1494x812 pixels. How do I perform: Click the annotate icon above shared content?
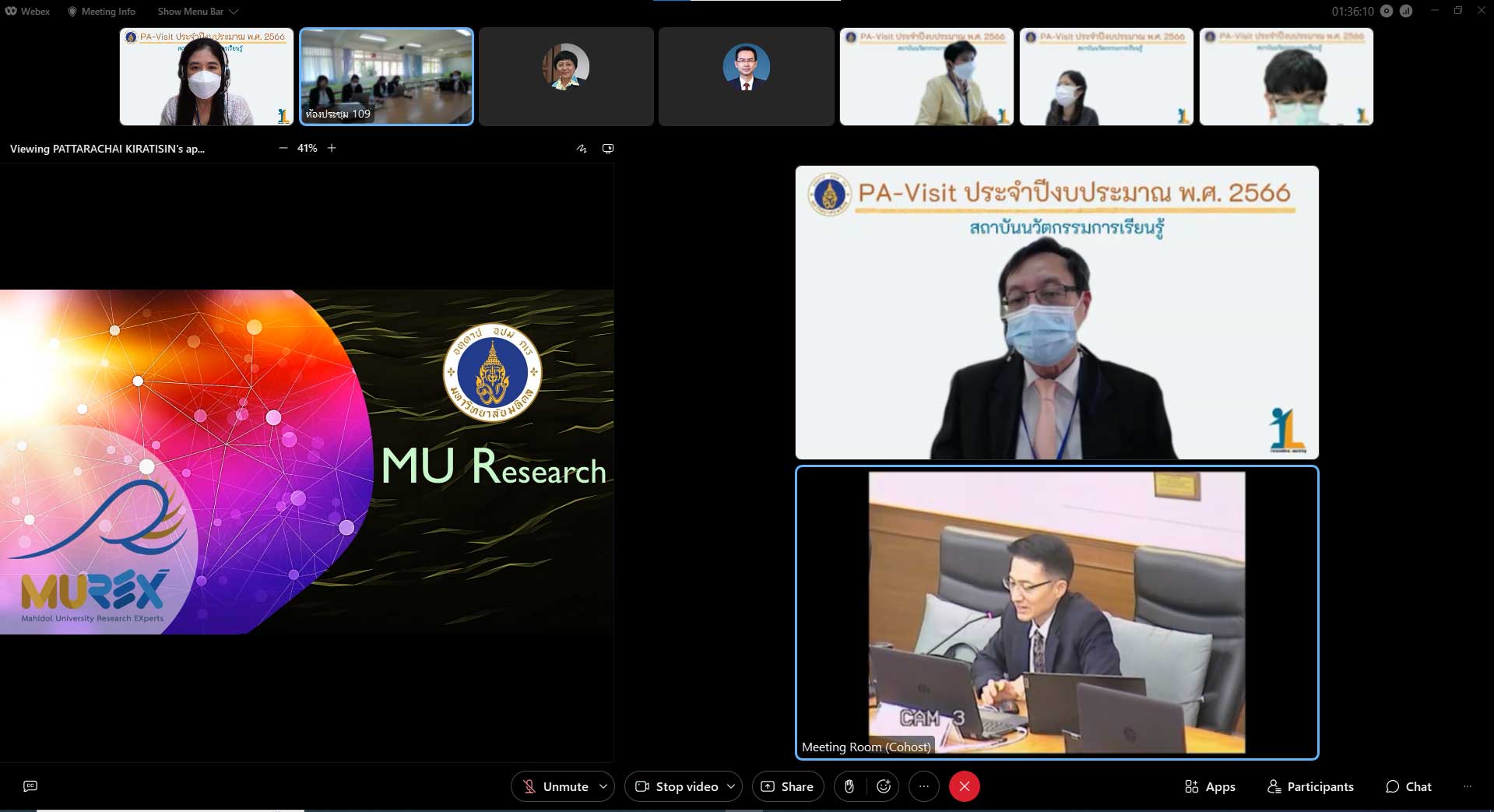[x=582, y=149]
